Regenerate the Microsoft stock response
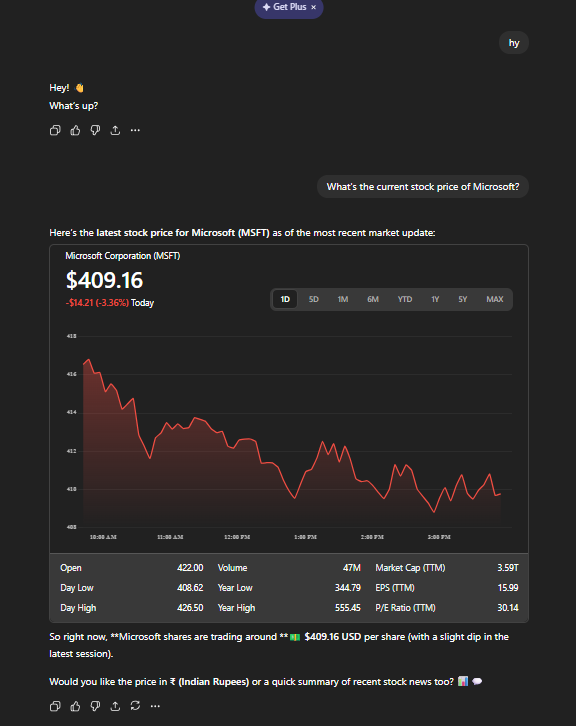Screen dimensions: 576x726 135,706
